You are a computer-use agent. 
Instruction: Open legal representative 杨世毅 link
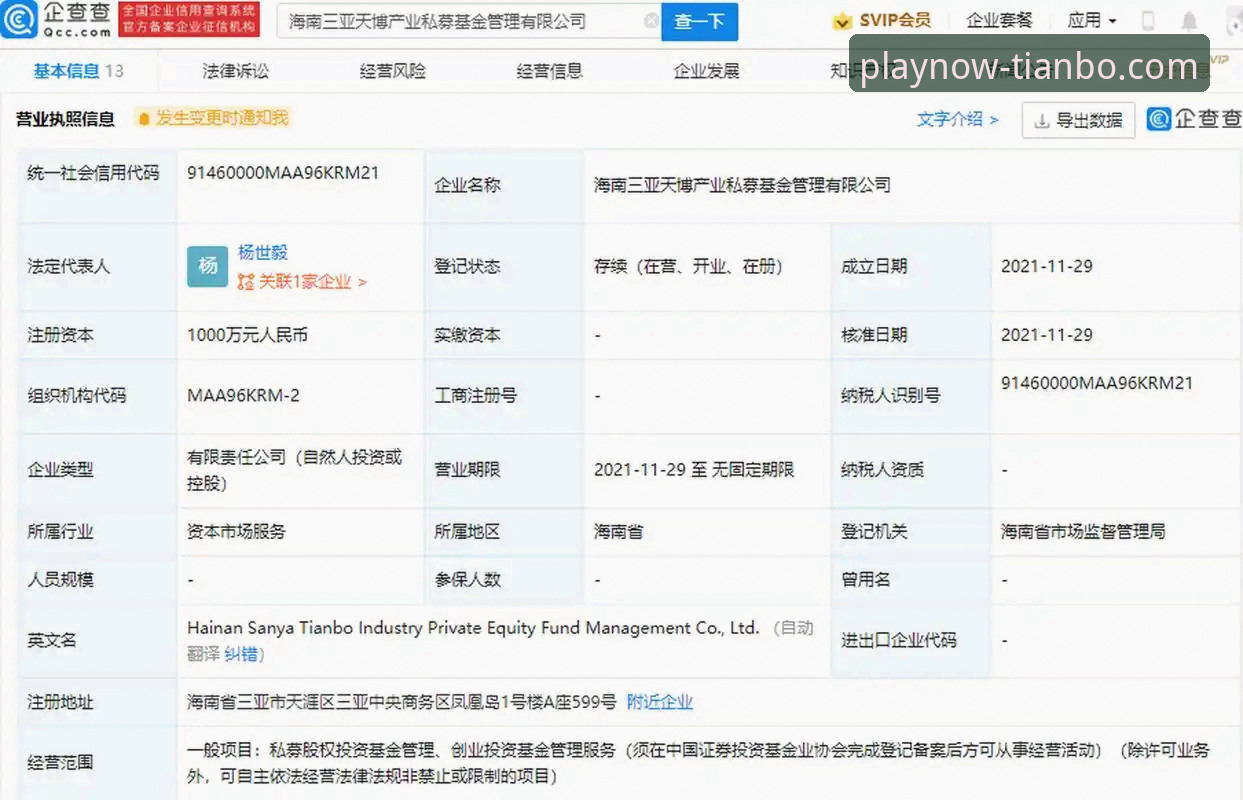(263, 252)
